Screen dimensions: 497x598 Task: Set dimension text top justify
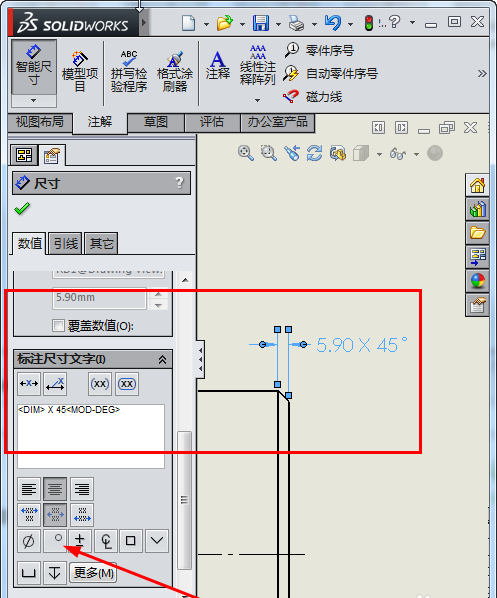click(x=29, y=514)
